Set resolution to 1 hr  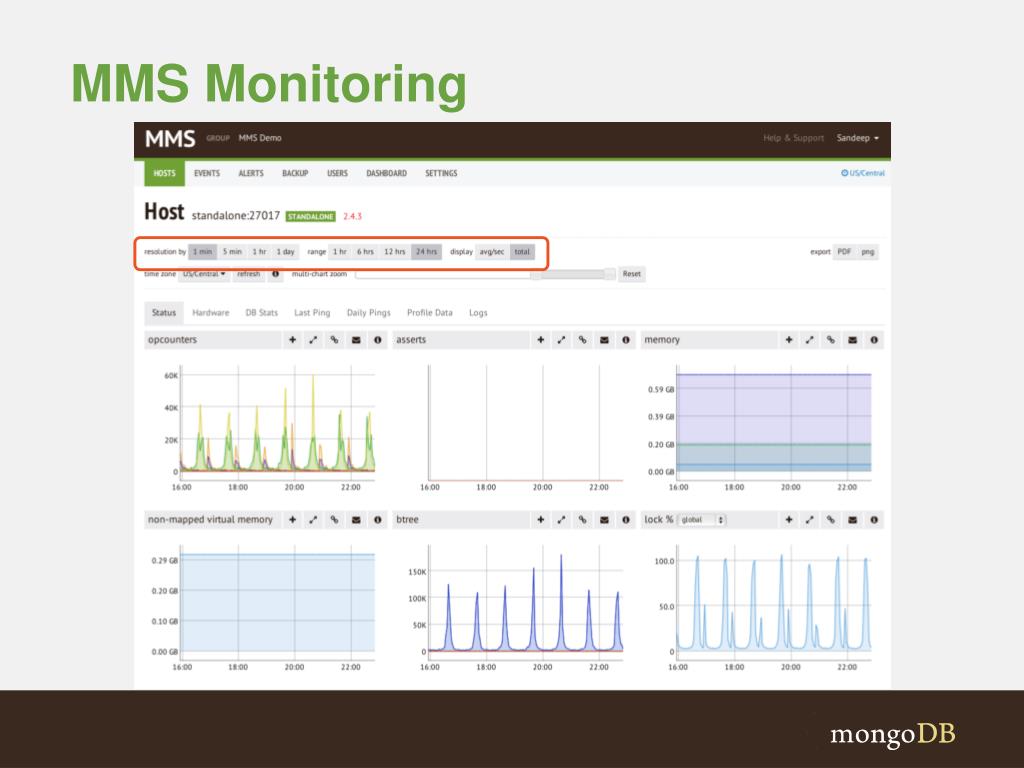coord(259,252)
